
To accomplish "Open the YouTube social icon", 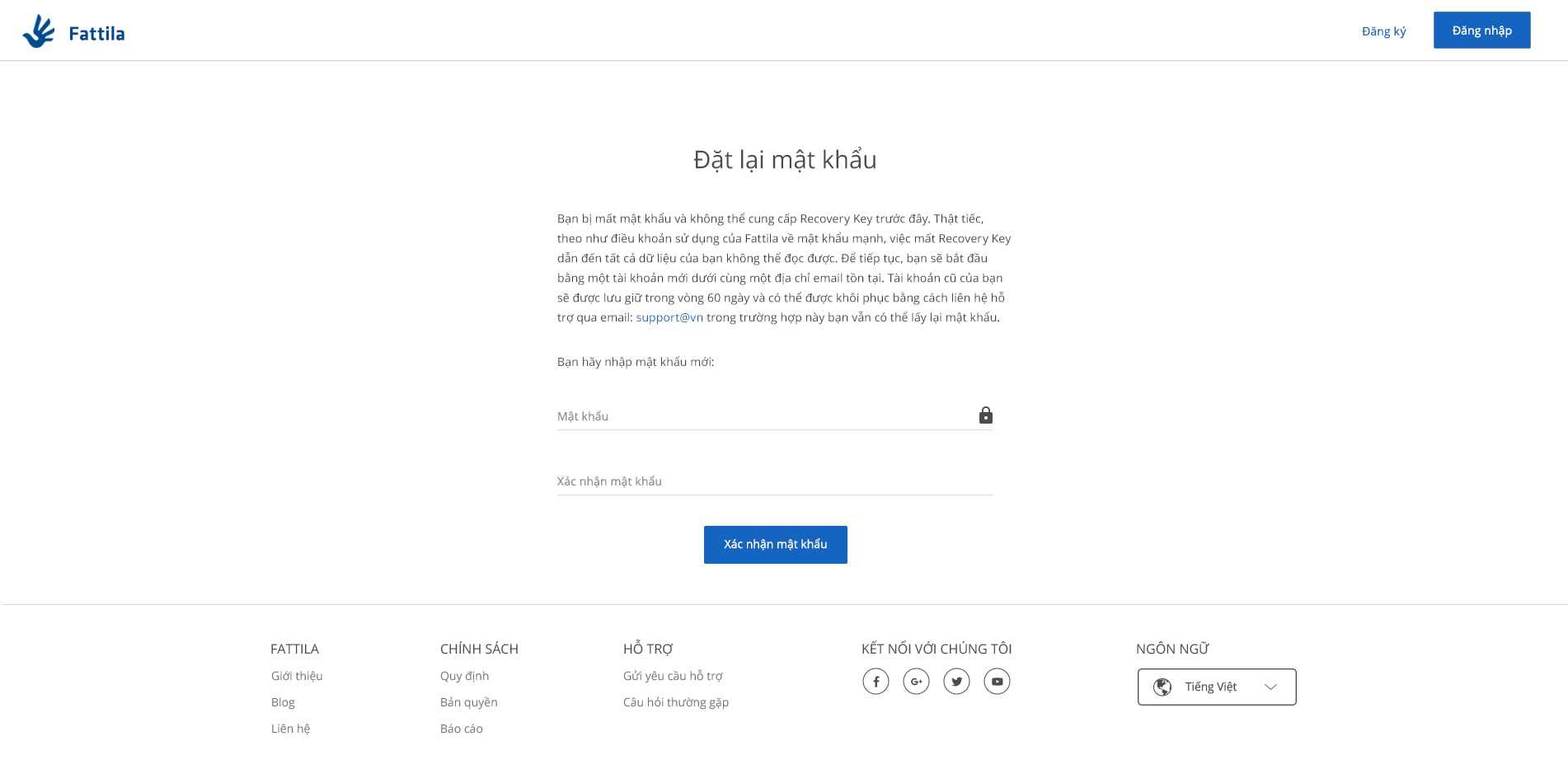I will pos(997,682).
